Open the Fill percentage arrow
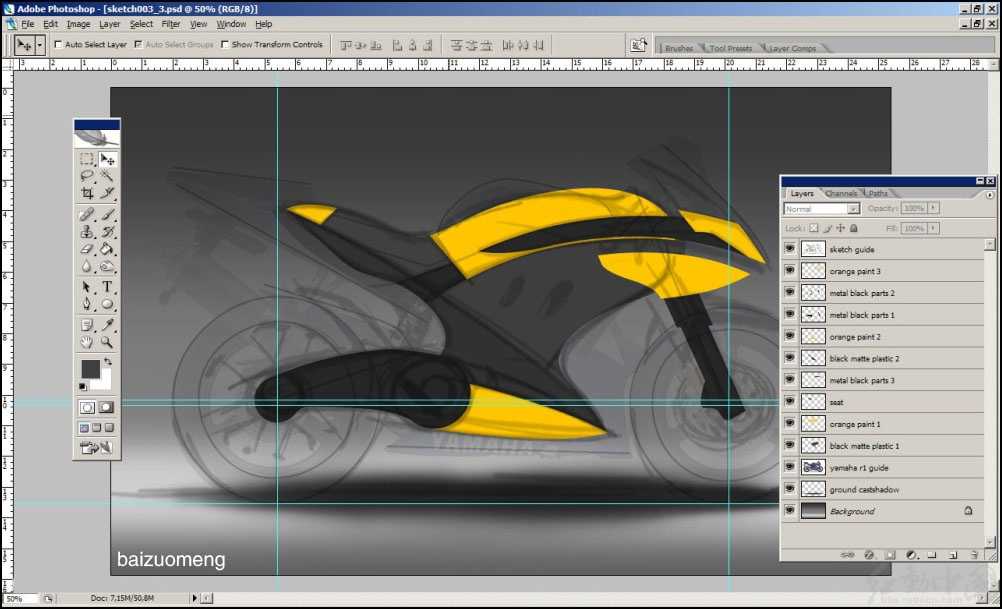This screenshot has height=609, width=1002. click(x=934, y=229)
